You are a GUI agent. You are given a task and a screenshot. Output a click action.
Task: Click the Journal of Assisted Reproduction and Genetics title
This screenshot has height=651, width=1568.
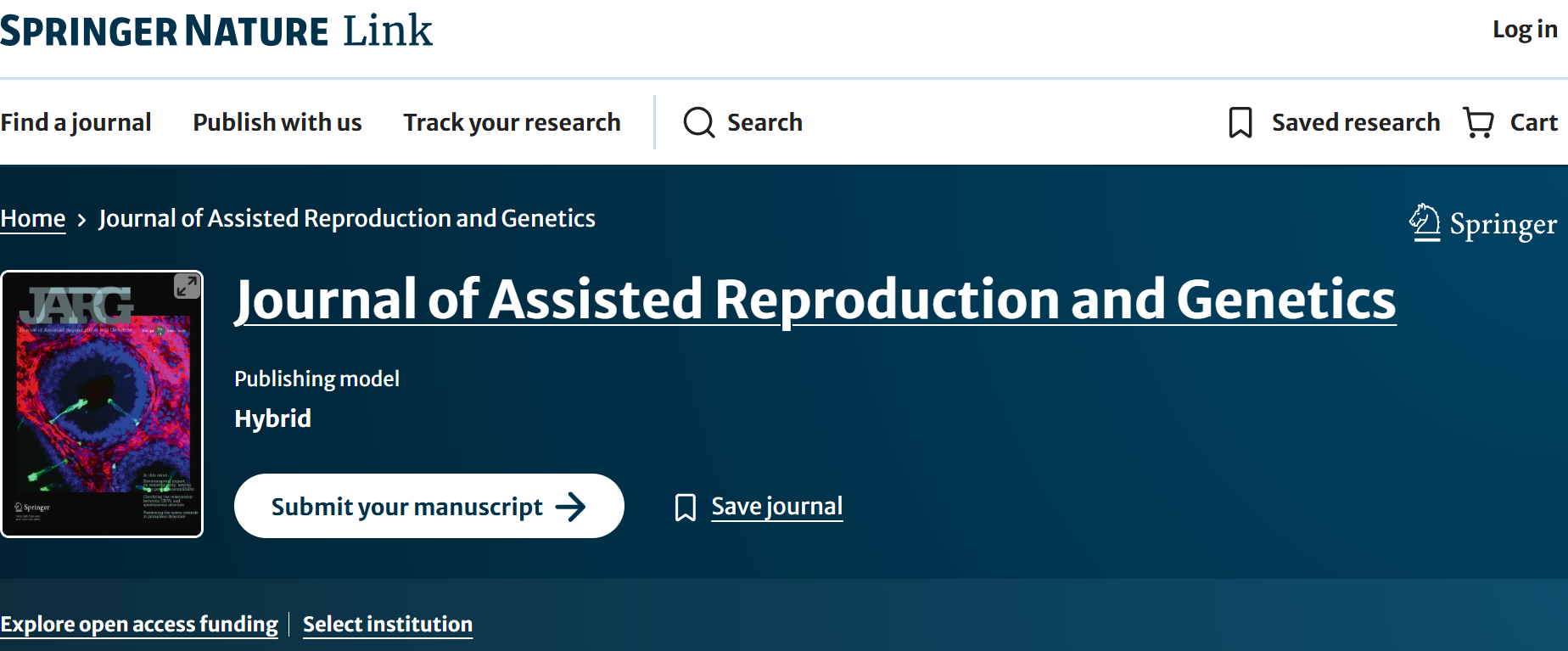(815, 300)
